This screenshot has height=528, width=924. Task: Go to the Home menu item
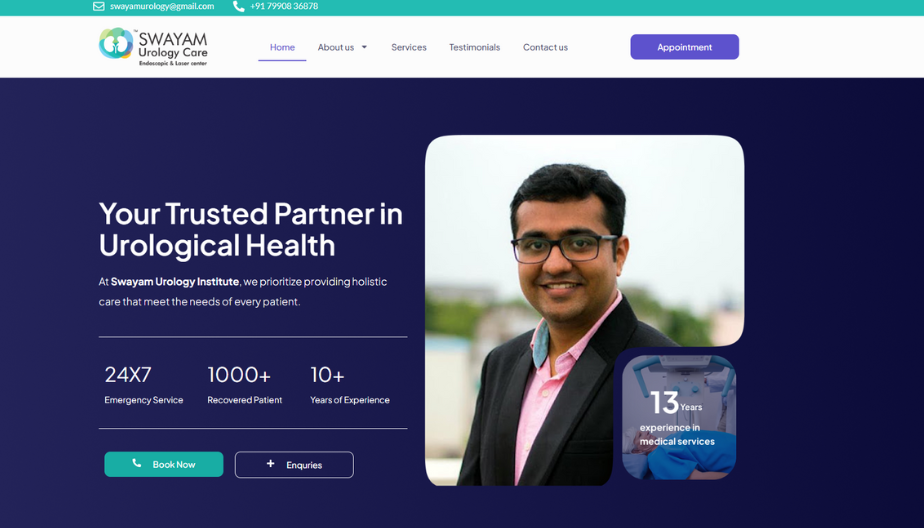(x=282, y=47)
